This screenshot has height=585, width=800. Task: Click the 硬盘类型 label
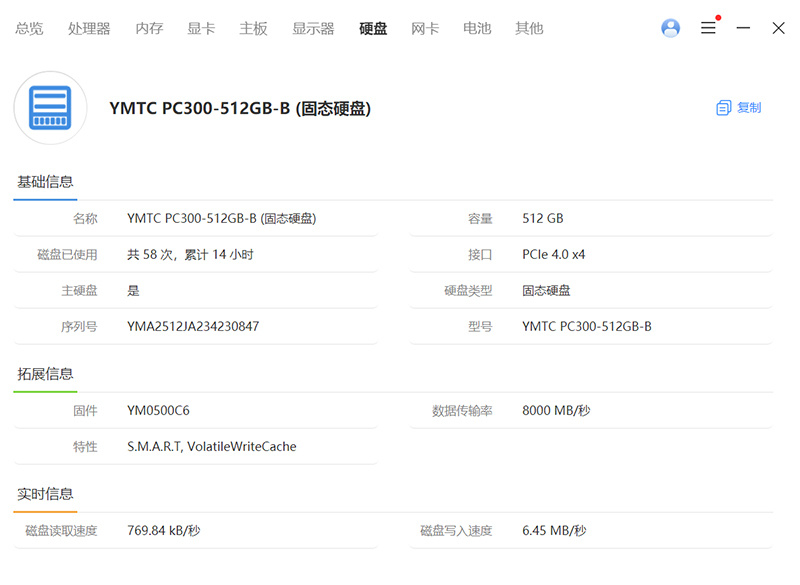tap(468, 291)
